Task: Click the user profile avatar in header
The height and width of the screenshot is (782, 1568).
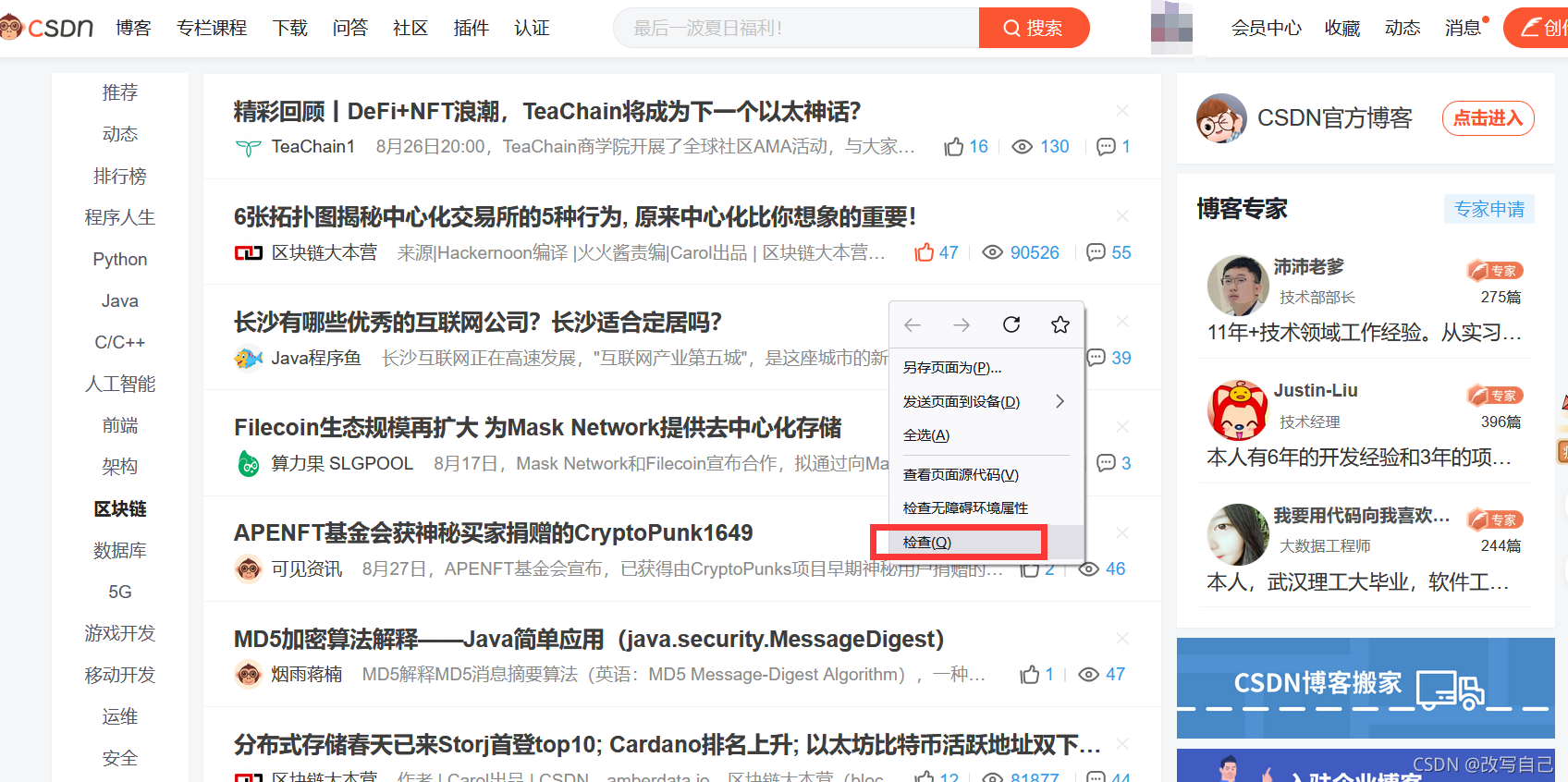Action: 1171,28
